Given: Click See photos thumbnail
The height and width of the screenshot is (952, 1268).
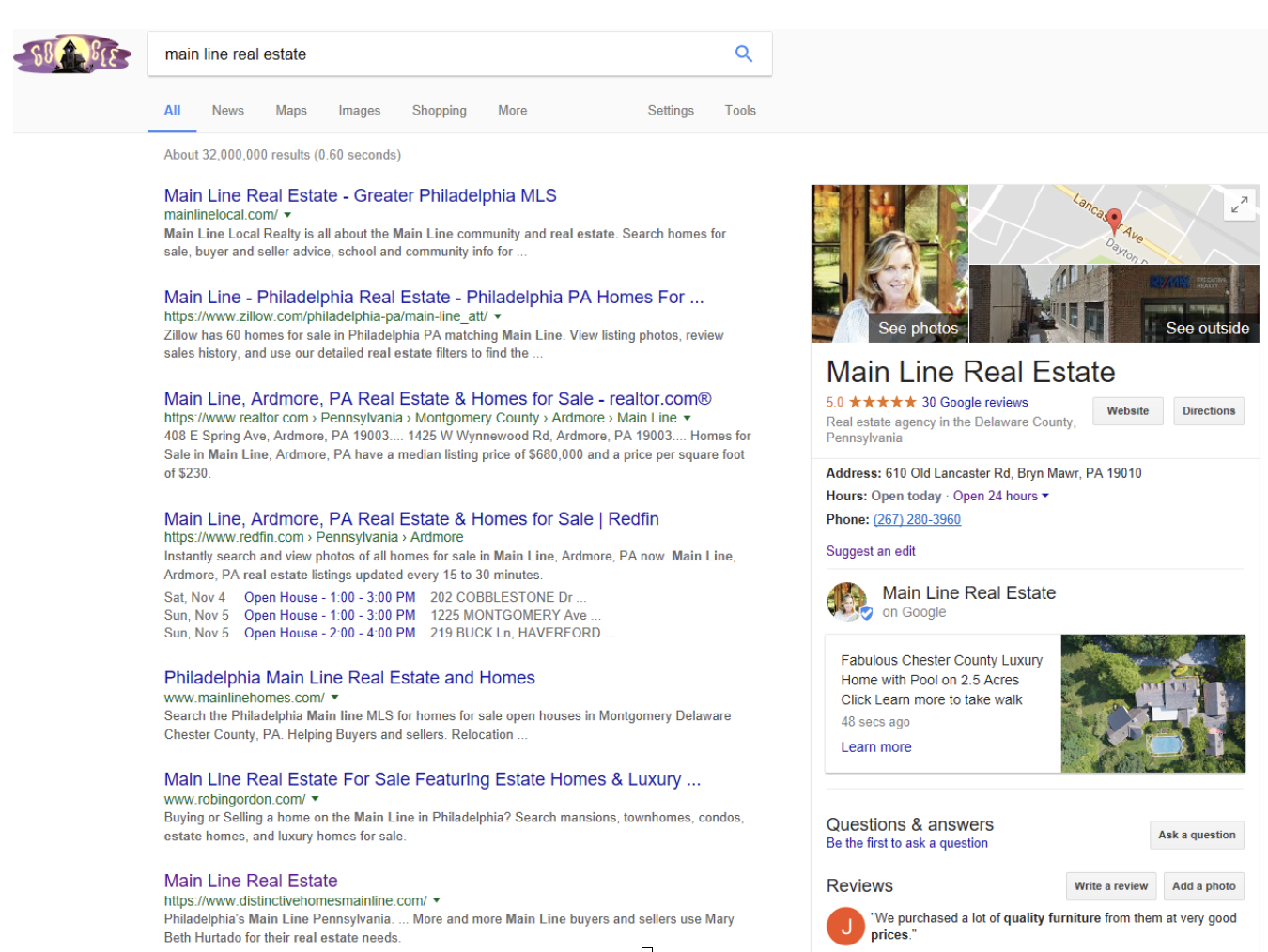Looking at the screenshot, I should pyautogui.click(x=889, y=263).
